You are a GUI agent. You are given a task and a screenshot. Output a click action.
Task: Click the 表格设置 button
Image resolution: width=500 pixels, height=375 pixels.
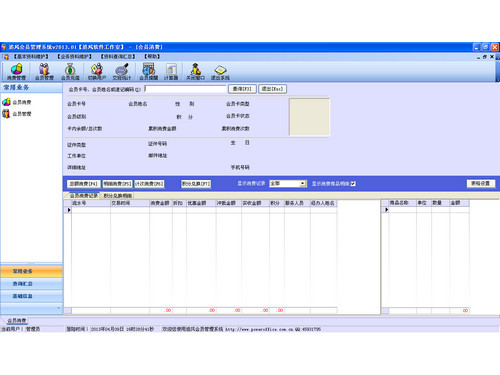(x=481, y=183)
